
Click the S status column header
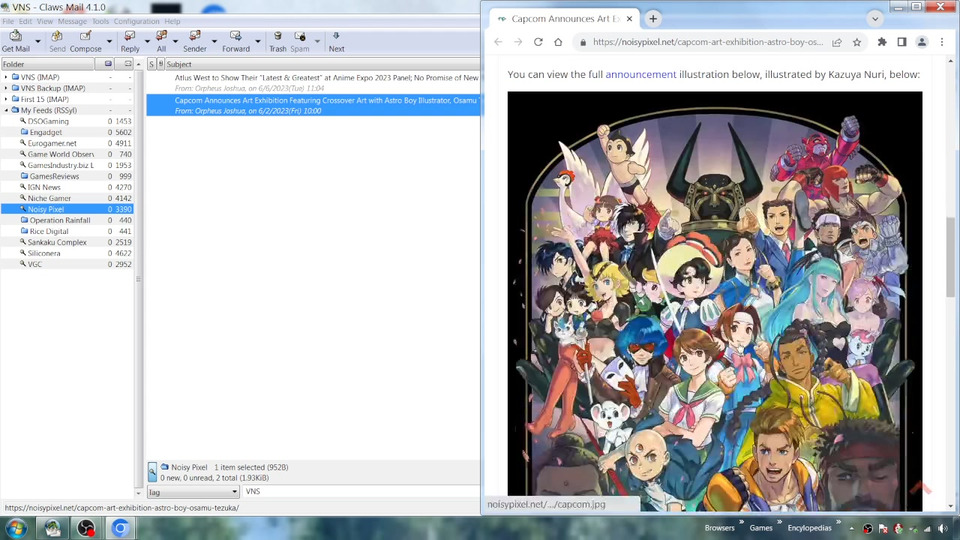(x=152, y=64)
